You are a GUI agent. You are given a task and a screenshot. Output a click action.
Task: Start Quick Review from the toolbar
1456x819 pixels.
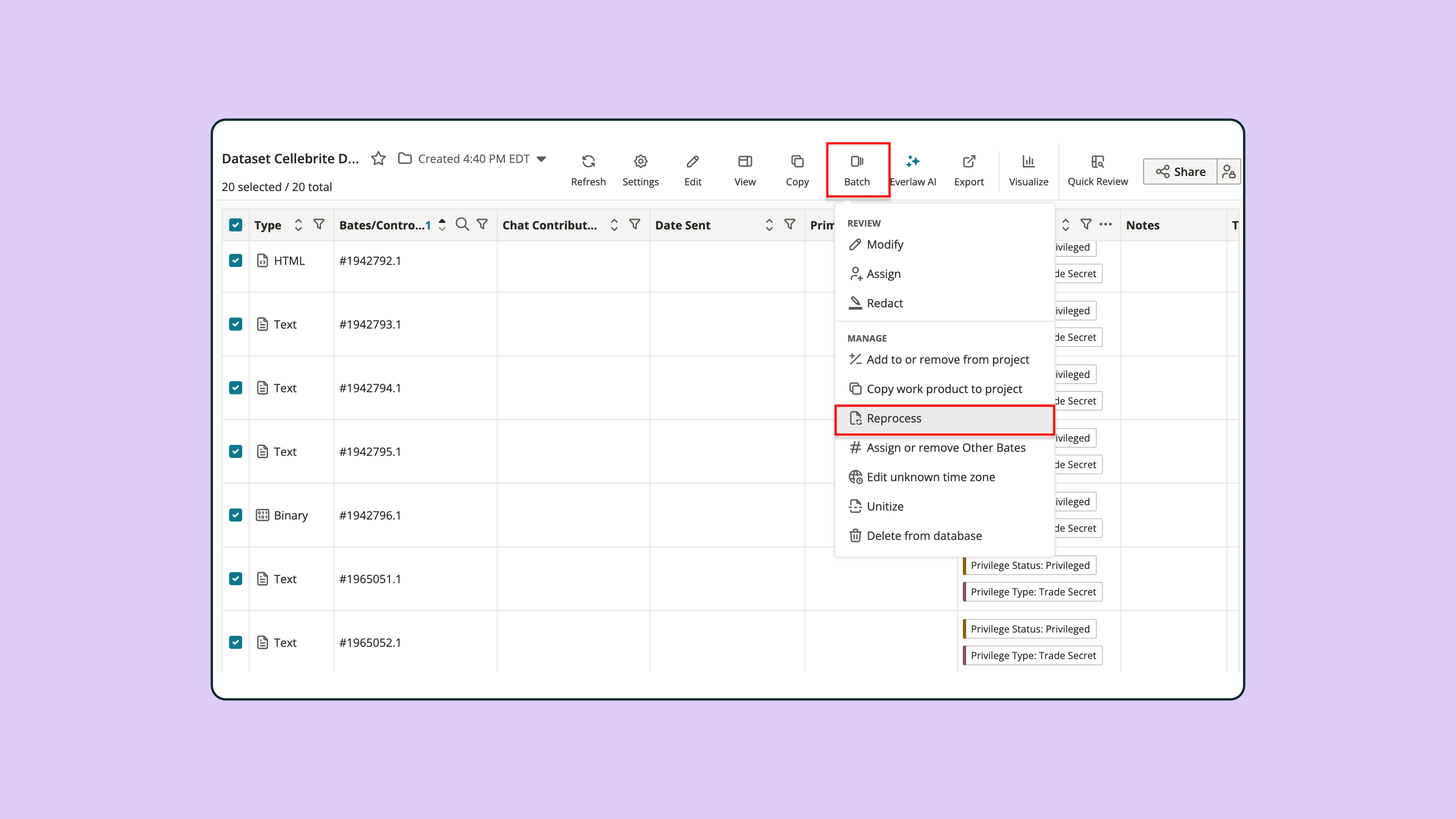[x=1098, y=170]
